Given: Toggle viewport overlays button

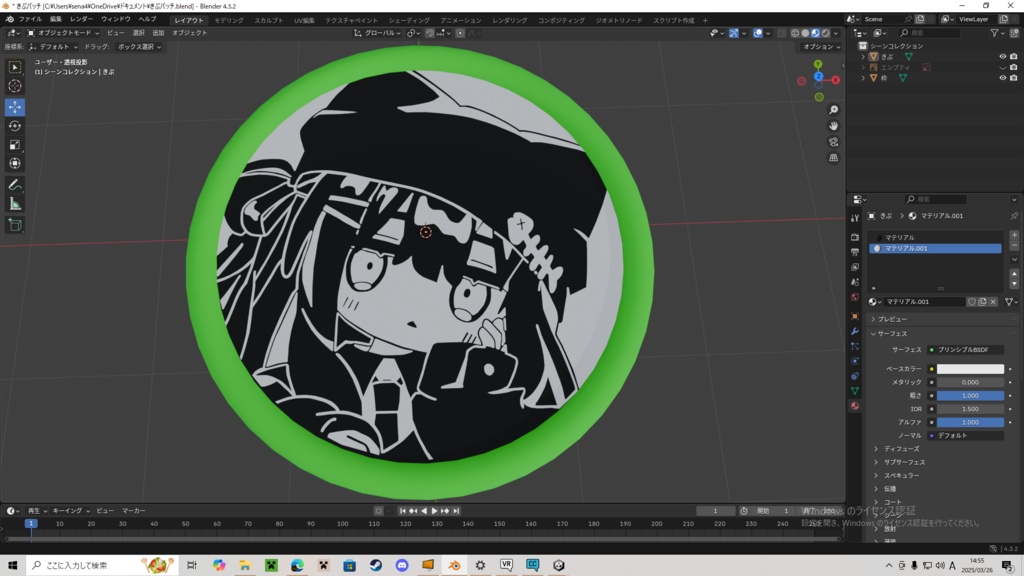Looking at the screenshot, I should click(x=758, y=33).
